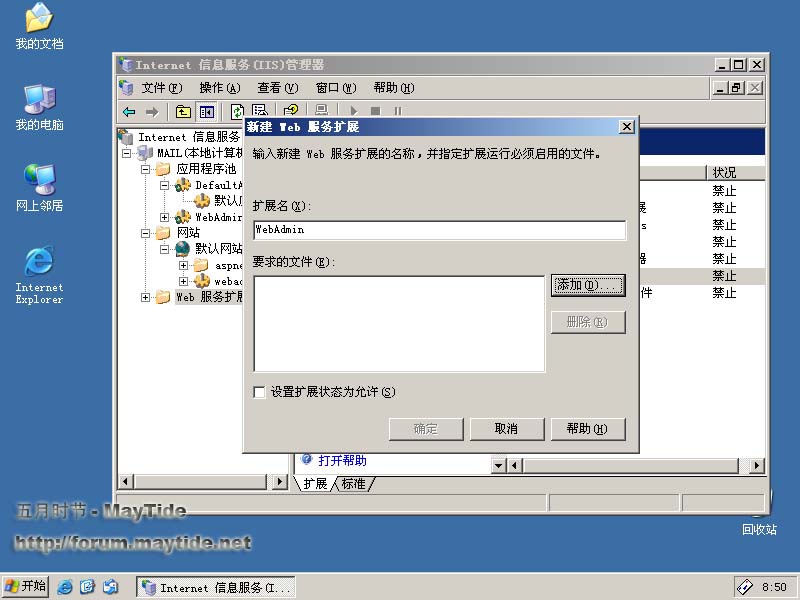Toggle the Show/Hide Console Tree icon

(x=207, y=112)
